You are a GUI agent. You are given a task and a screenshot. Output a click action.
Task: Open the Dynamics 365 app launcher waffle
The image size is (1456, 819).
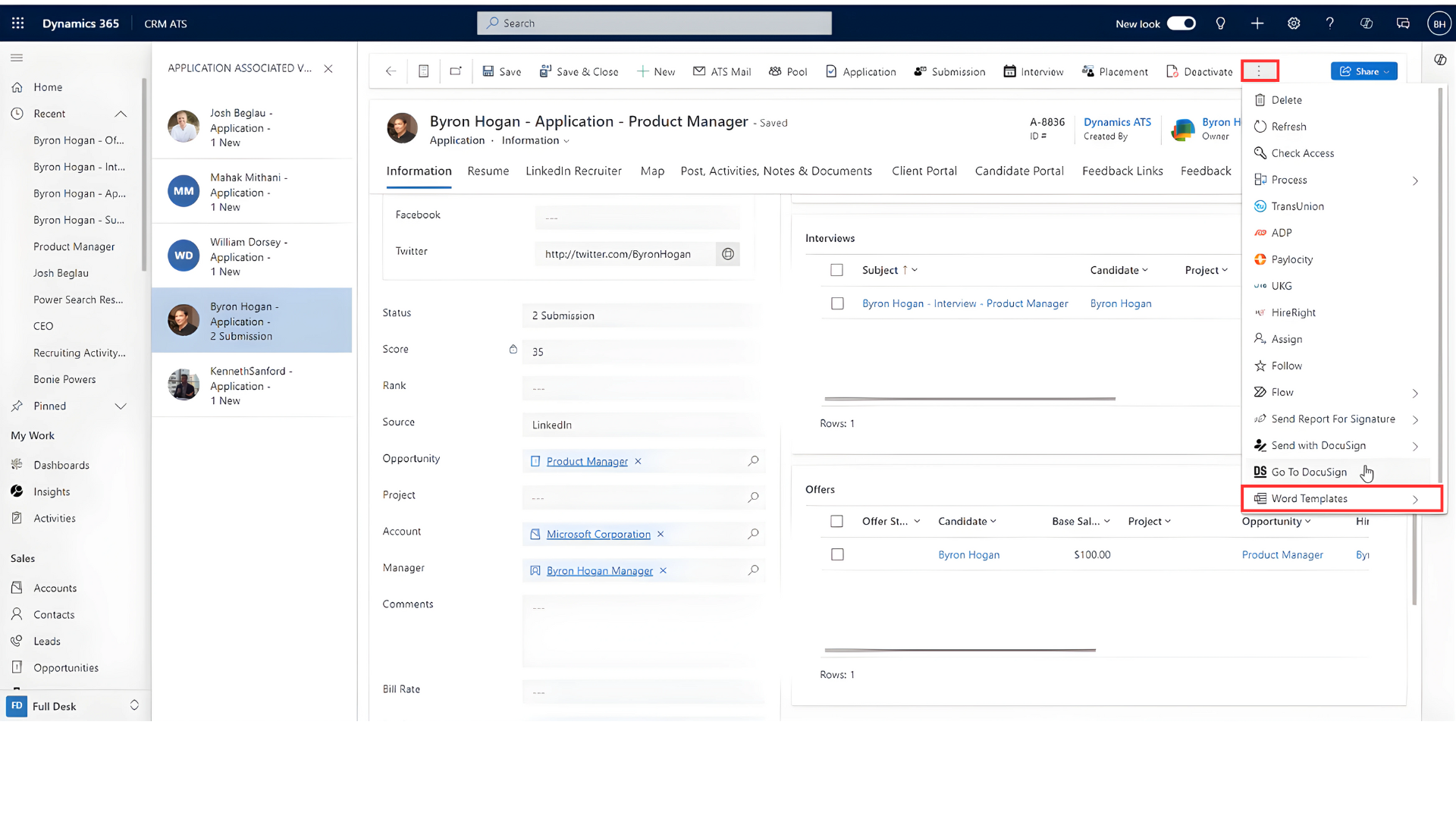(x=18, y=24)
